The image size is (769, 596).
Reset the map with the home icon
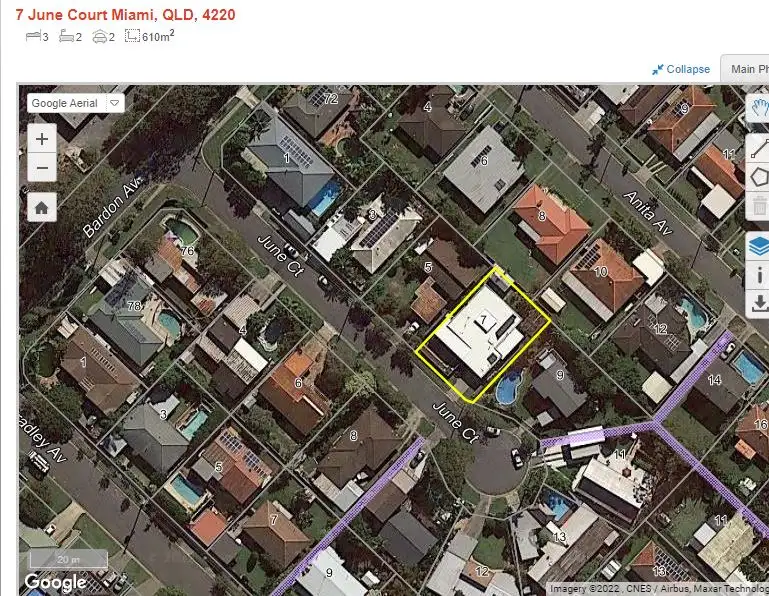tap(42, 207)
